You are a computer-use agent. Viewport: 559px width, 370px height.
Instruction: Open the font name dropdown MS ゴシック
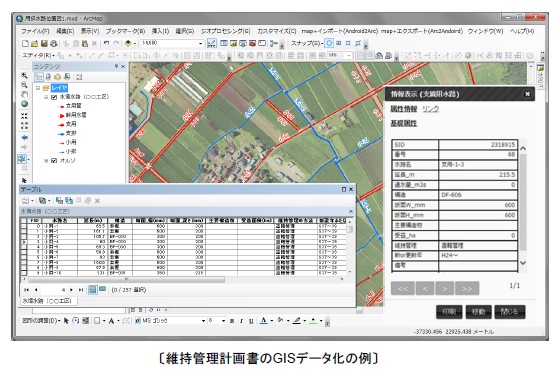click(203, 321)
